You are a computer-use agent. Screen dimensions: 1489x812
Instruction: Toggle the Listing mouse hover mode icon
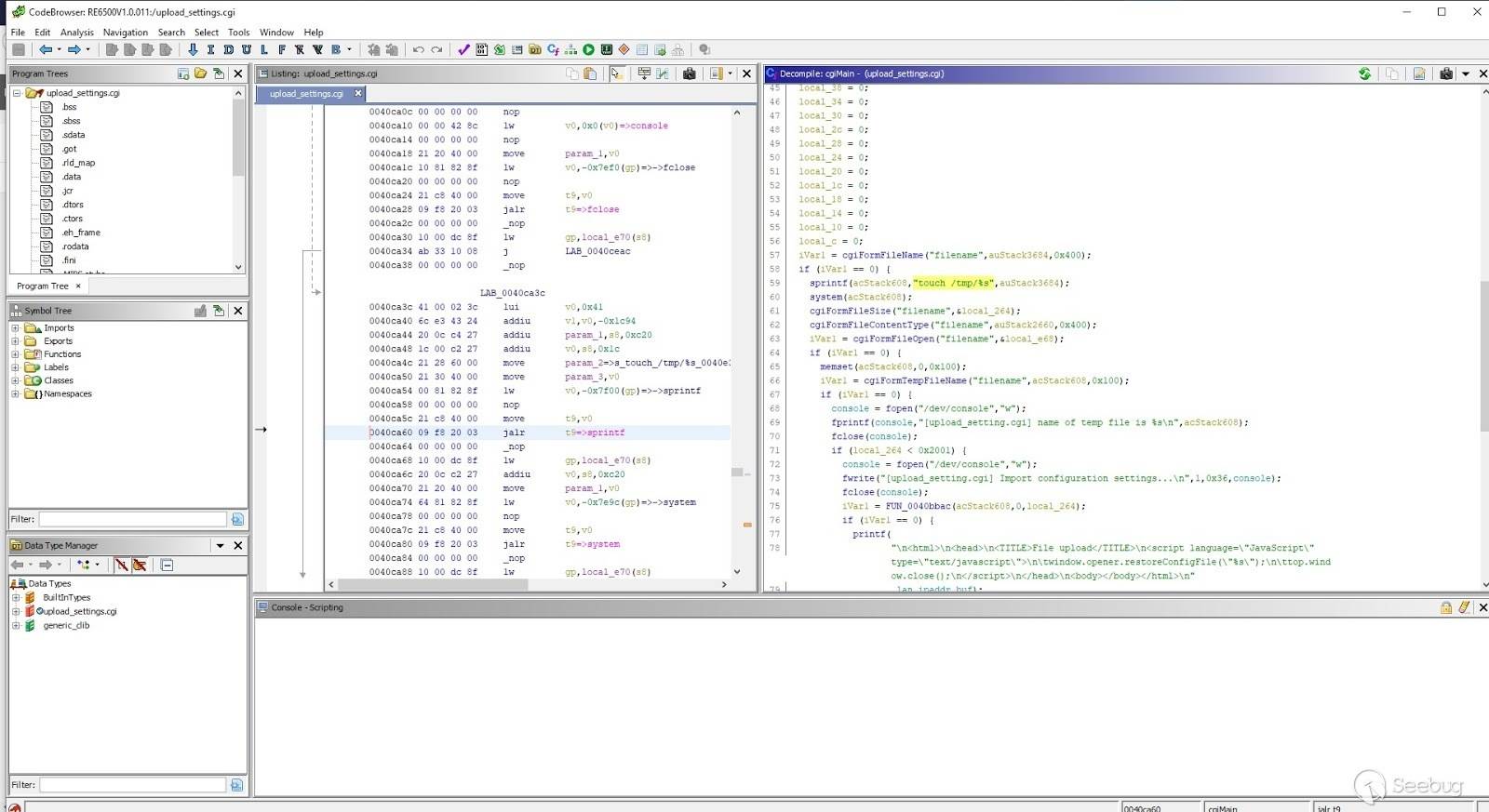pyautogui.click(x=617, y=73)
